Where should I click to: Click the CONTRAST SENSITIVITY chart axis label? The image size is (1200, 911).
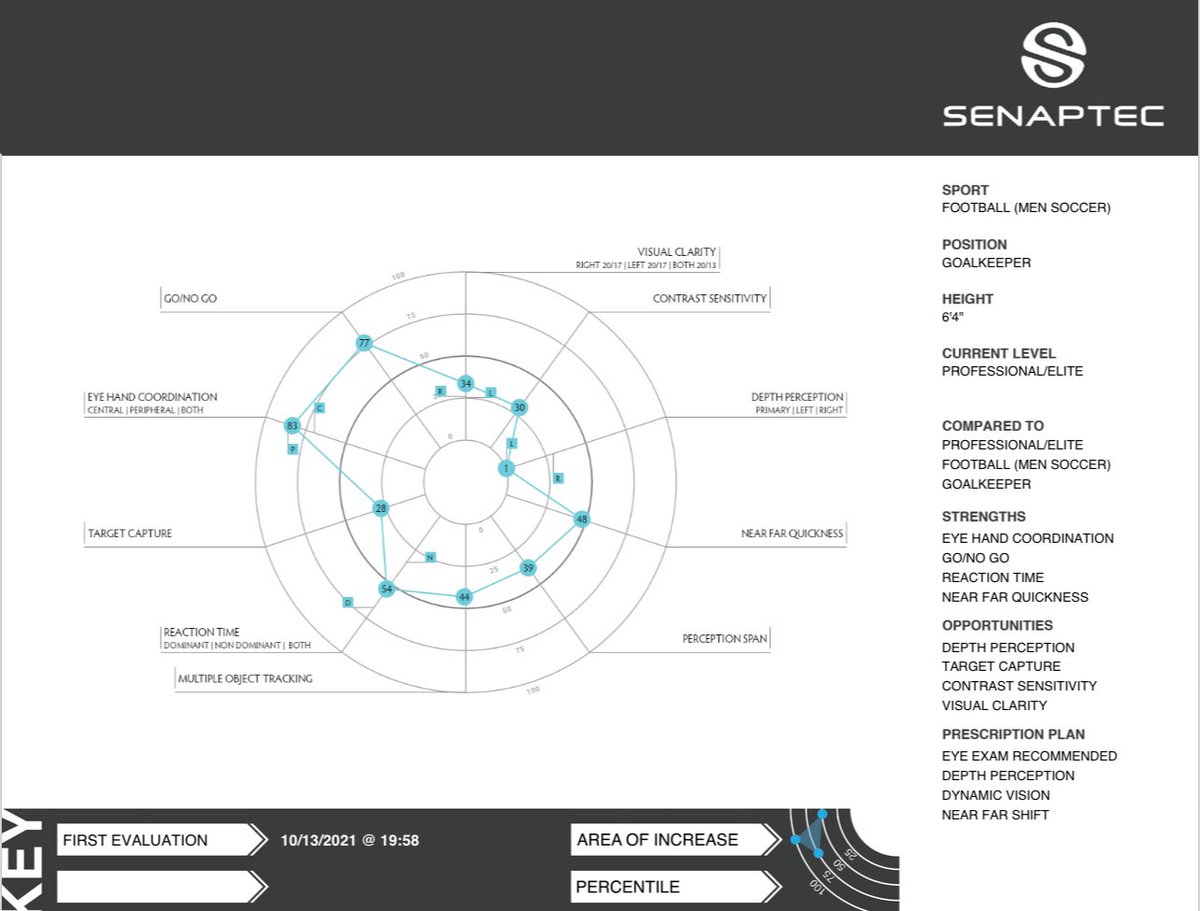point(710,298)
